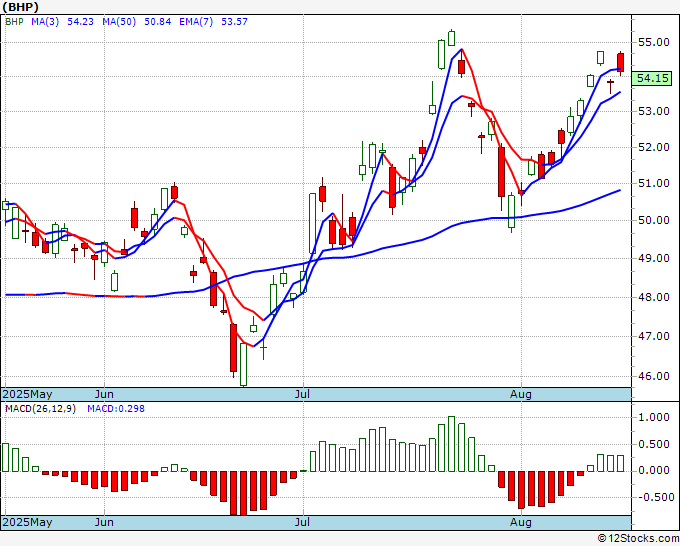The height and width of the screenshot is (546, 680).
Task: Click Jun on MACD date axis
Action: pos(104,522)
